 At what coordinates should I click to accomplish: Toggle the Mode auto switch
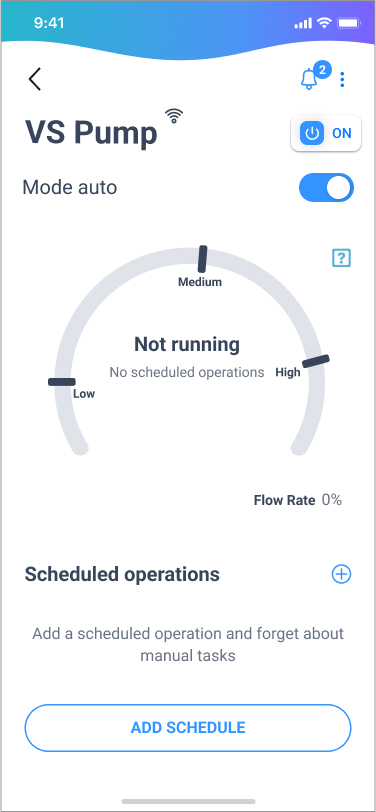pyautogui.click(x=326, y=187)
